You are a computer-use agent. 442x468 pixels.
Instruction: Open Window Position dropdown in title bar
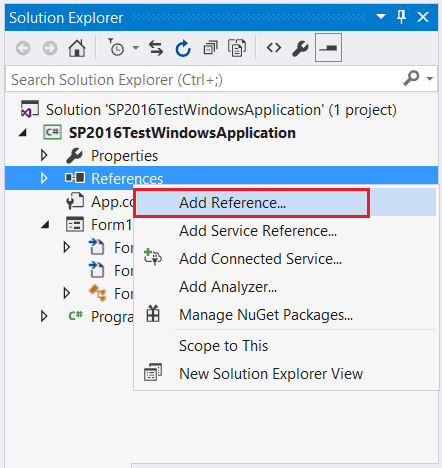pyautogui.click(x=381, y=16)
